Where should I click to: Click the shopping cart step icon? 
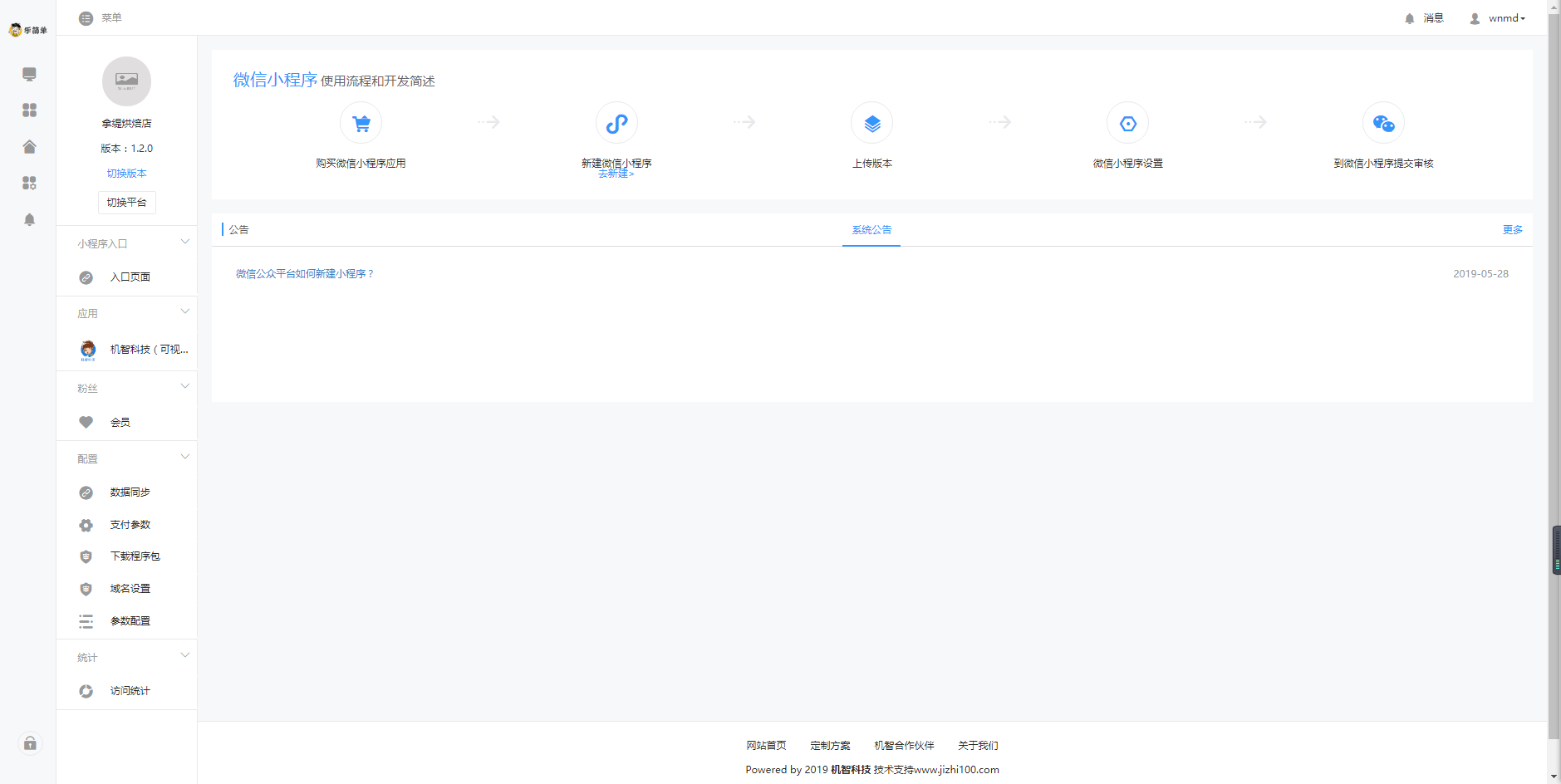click(x=361, y=123)
